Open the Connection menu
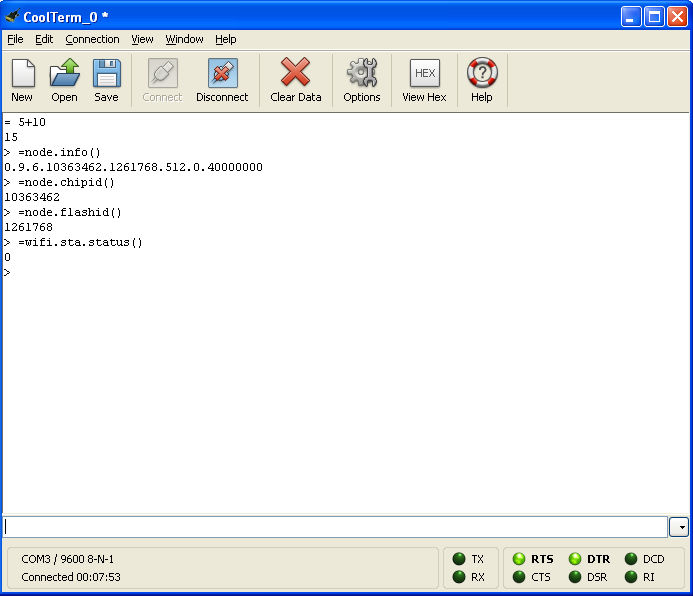The image size is (693, 596). pyautogui.click(x=92, y=40)
